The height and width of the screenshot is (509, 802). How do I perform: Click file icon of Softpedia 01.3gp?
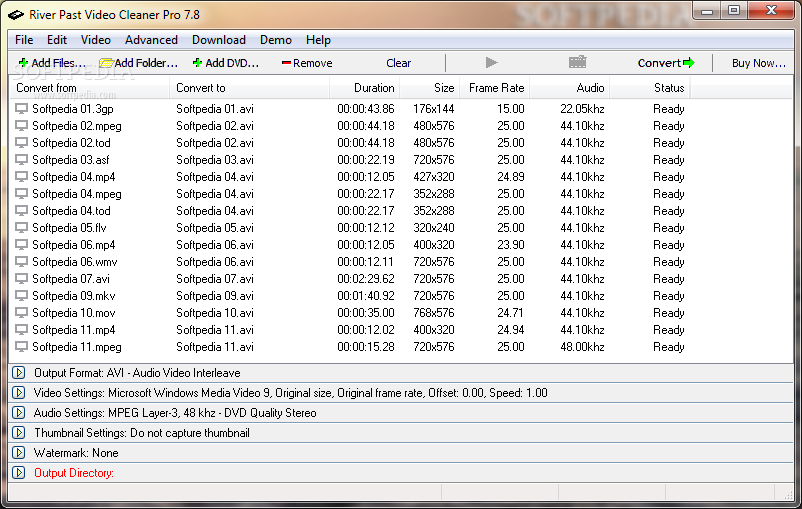[x=21, y=109]
